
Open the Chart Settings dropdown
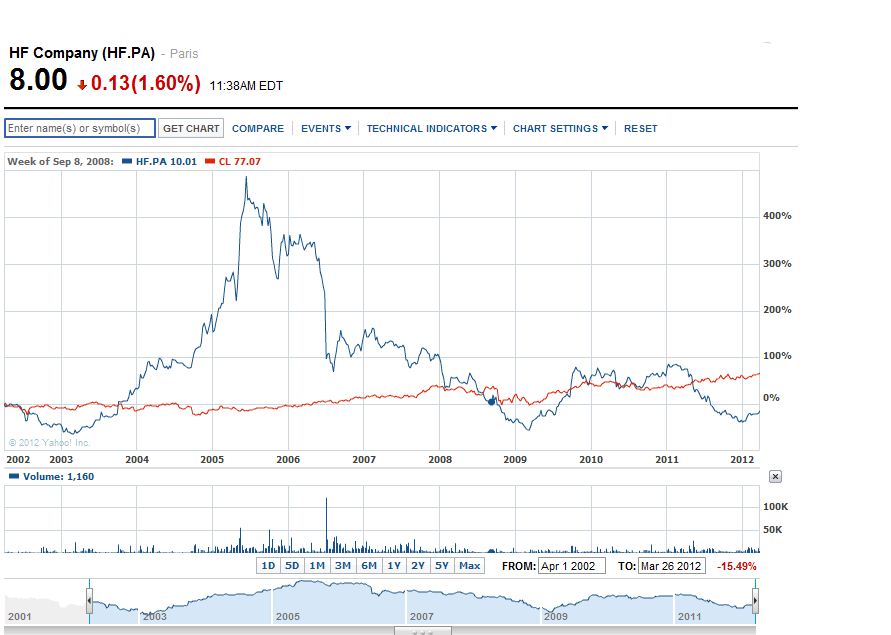pos(560,128)
